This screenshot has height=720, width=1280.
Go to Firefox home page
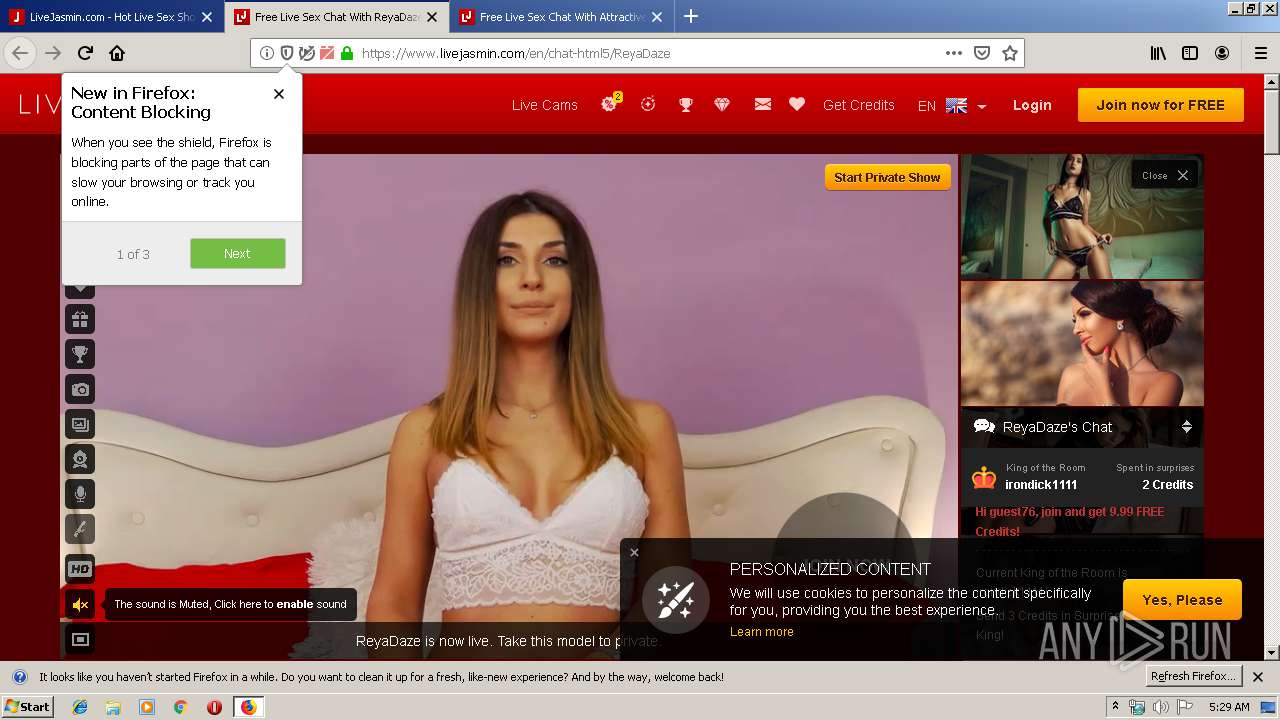(117, 54)
